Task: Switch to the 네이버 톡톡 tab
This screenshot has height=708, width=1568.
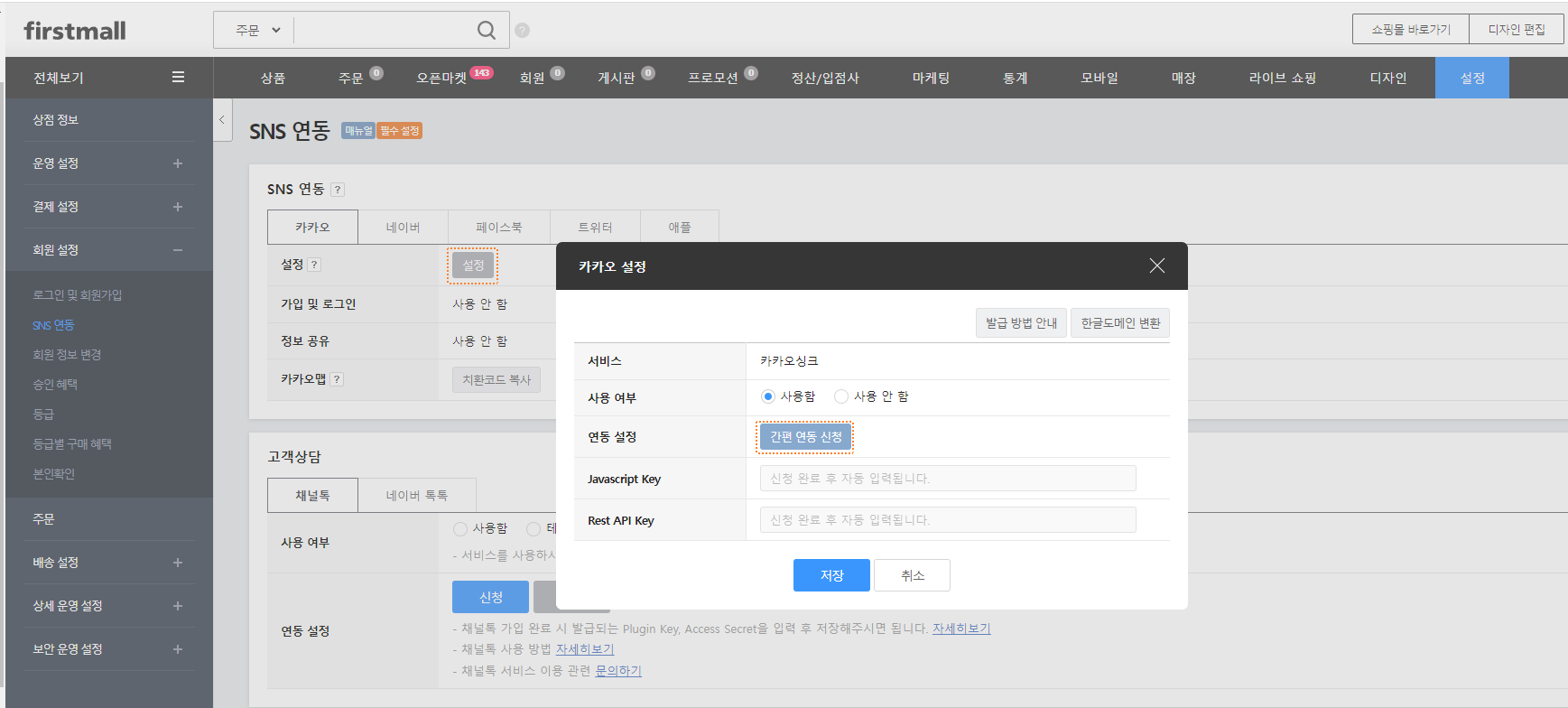Action: tap(417, 496)
